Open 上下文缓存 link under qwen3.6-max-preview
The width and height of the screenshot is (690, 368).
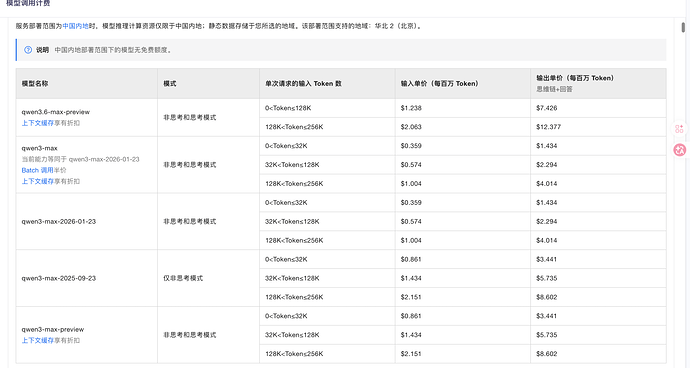coord(38,123)
